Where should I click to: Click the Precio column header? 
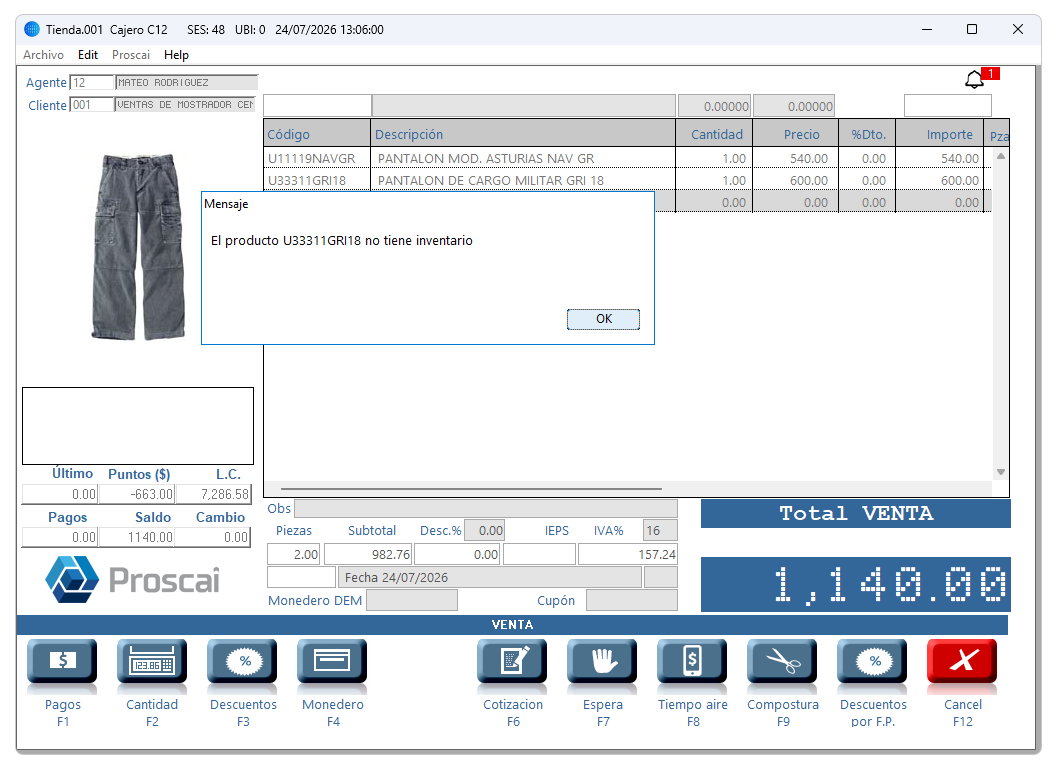(x=796, y=134)
